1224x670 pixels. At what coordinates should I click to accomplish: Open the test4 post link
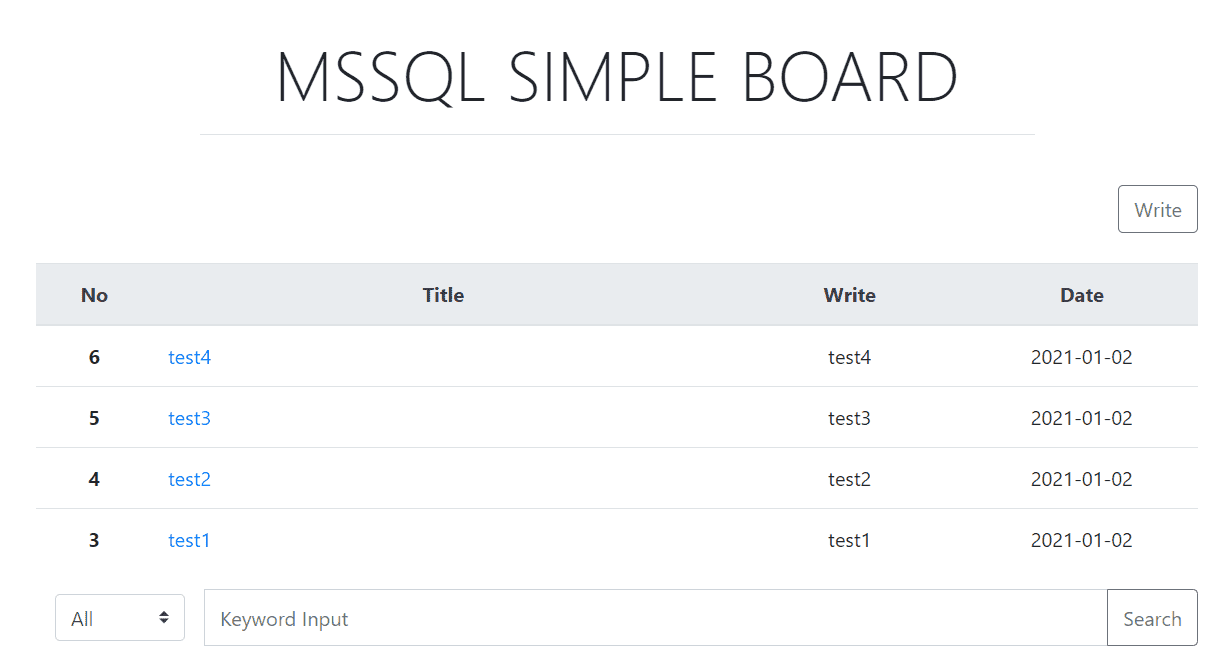pyautogui.click(x=189, y=357)
